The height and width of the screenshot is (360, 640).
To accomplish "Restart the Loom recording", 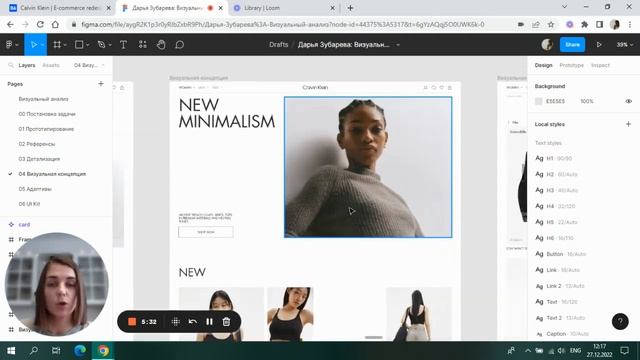I will (x=193, y=322).
